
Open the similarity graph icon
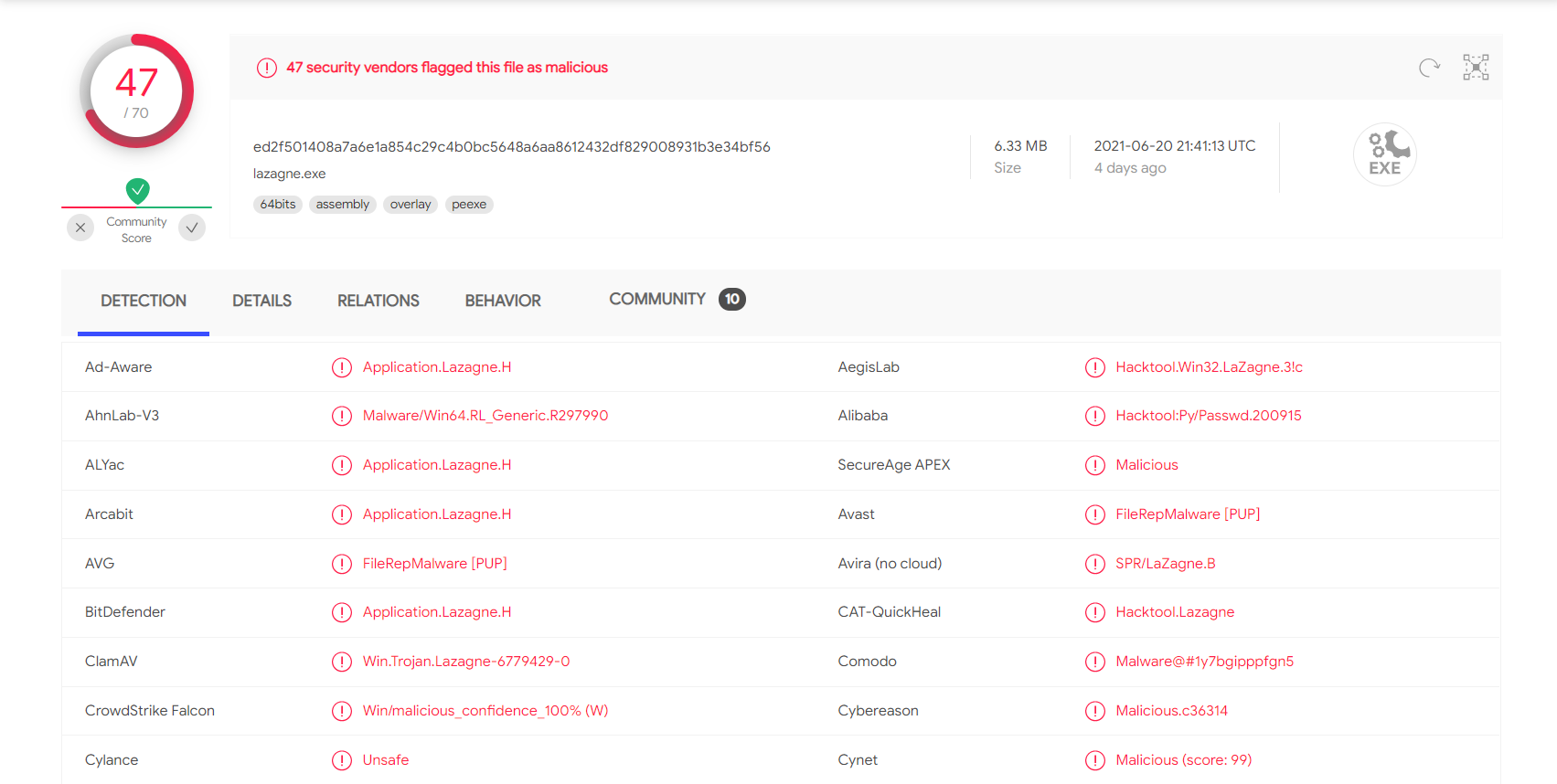point(1476,68)
